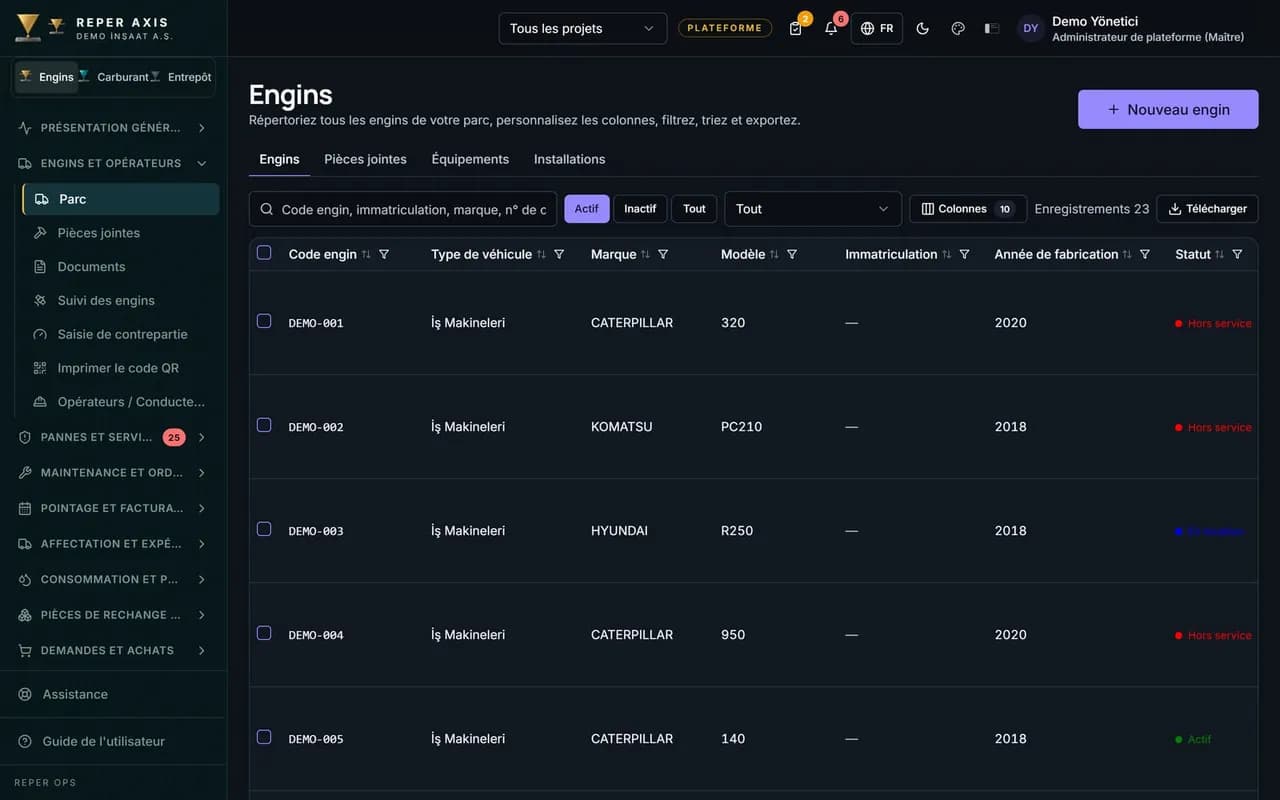The width and height of the screenshot is (1280, 800).
Task: Switch to dark mode with moon icon
Action: (923, 28)
